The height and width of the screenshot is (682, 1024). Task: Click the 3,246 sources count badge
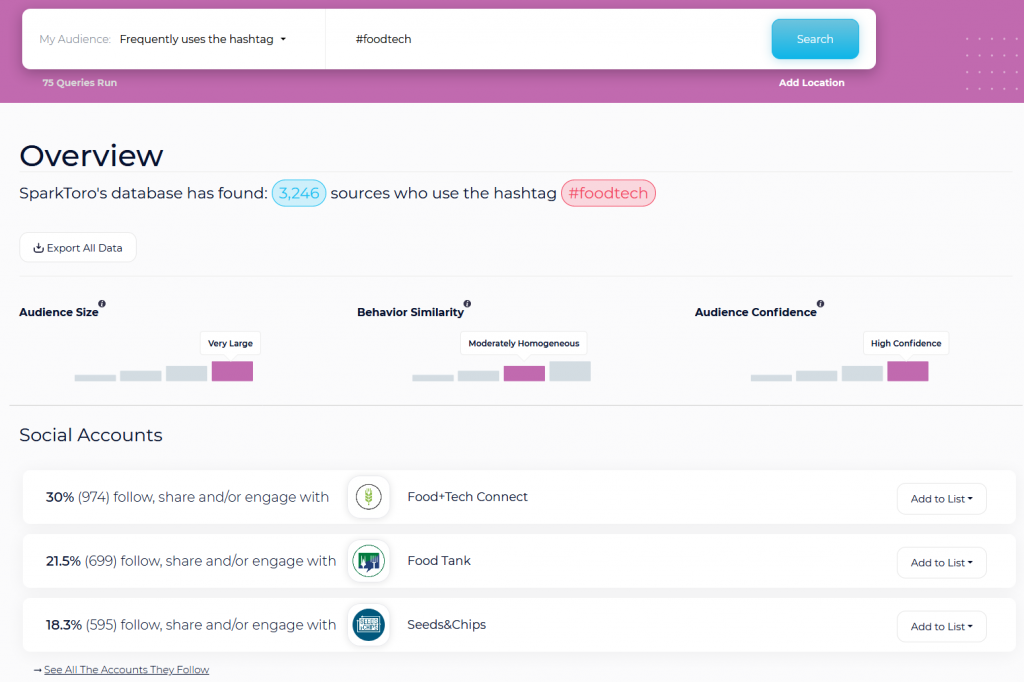click(299, 193)
